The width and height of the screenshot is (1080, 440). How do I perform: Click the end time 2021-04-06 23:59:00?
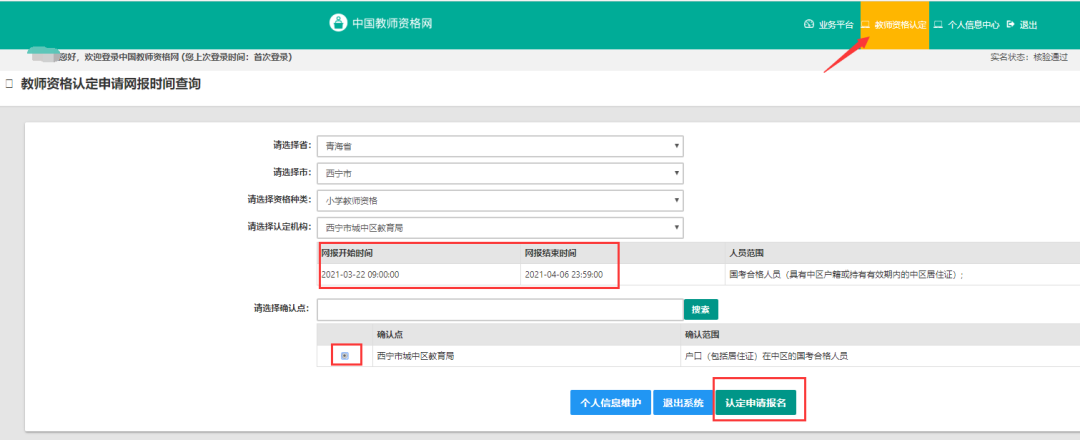click(x=564, y=274)
